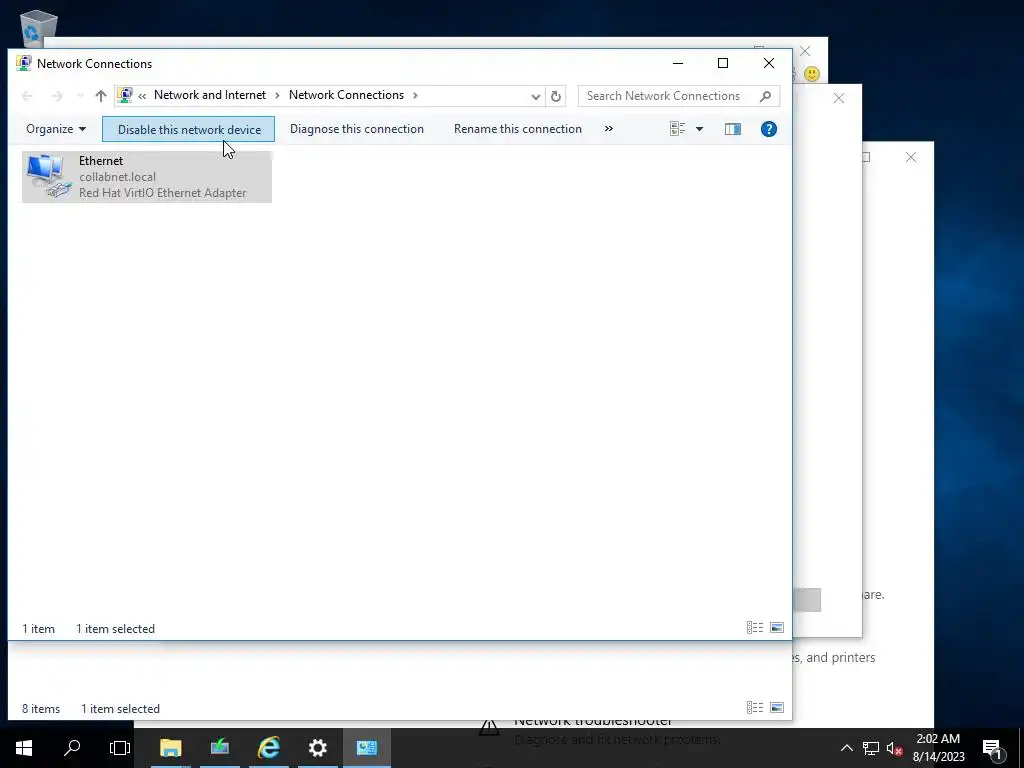Screen dimensions: 1024x768
Task: Click the Network Connections title bar icon
Action: point(24,63)
